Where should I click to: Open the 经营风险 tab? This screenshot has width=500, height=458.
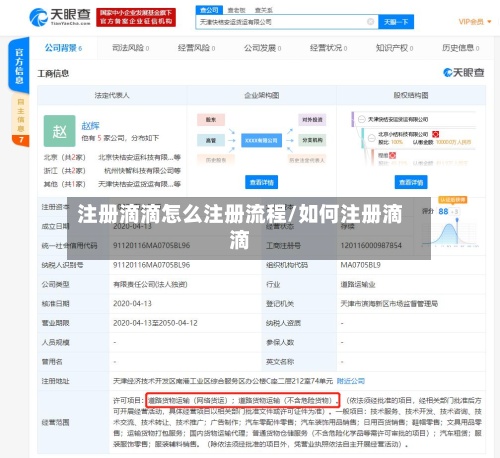pos(196,48)
